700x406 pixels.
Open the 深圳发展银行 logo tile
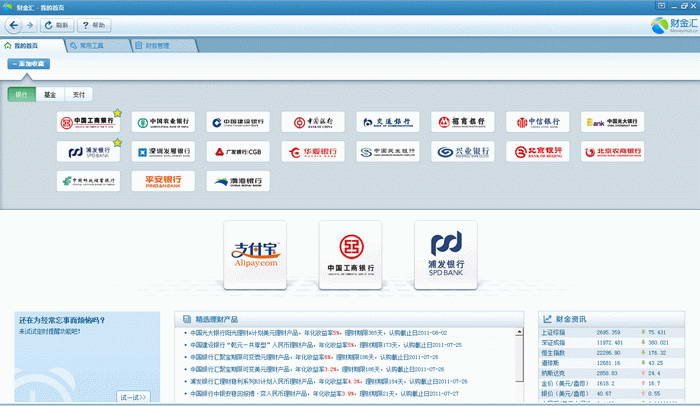tap(163, 152)
